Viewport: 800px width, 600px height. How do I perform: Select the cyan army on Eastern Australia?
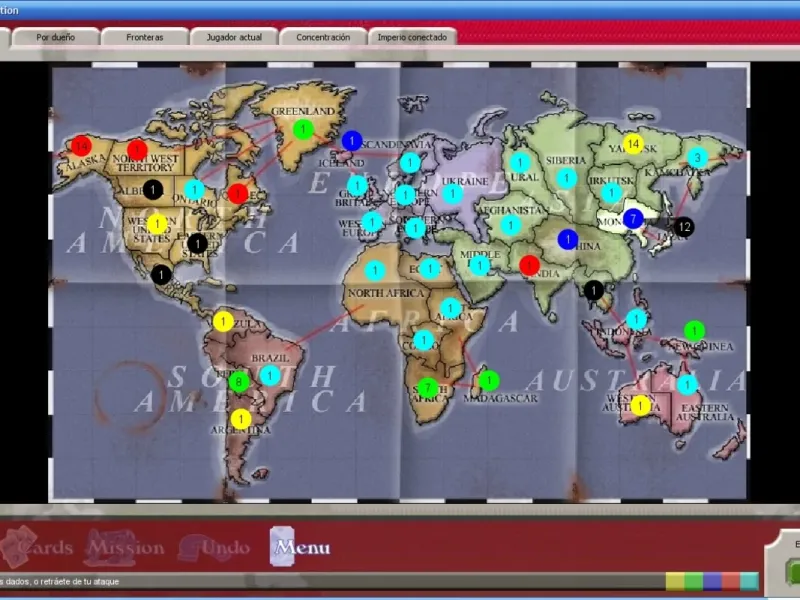688,385
